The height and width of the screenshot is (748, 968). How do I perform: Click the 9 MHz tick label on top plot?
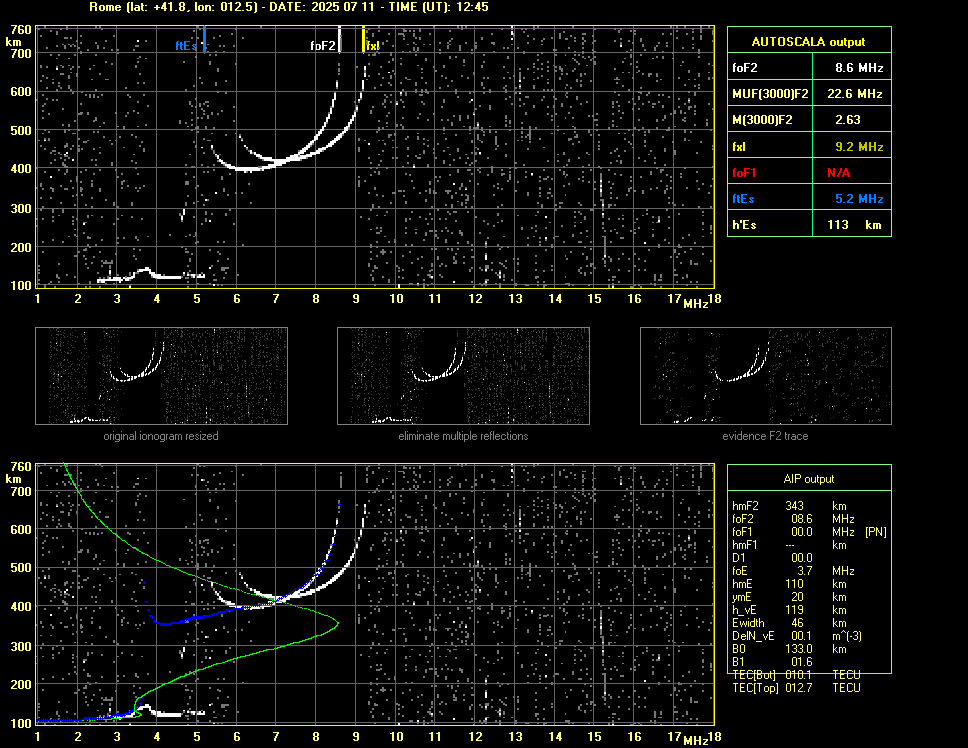tap(356, 299)
